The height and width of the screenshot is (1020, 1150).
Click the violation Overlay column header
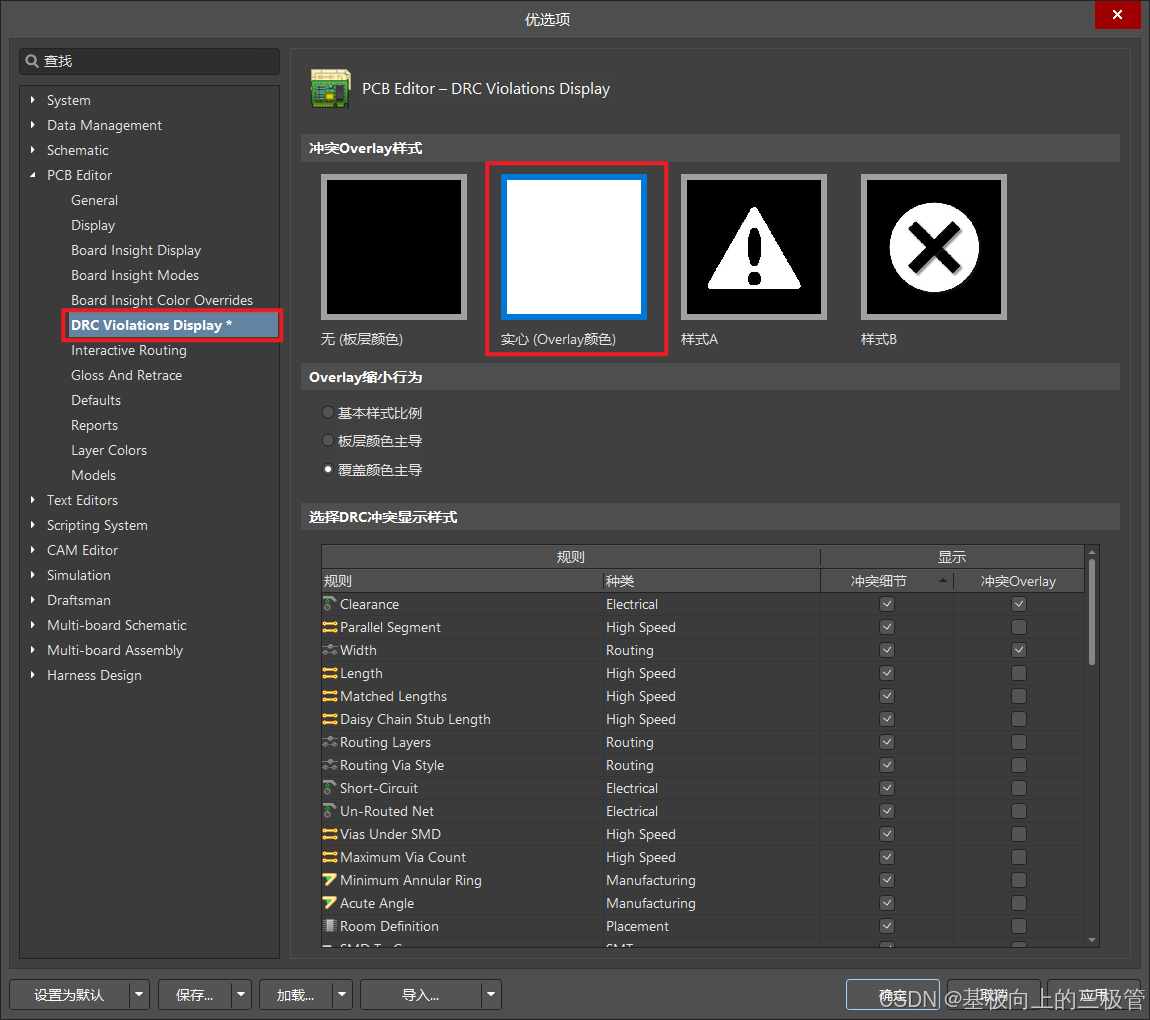[1019, 581]
